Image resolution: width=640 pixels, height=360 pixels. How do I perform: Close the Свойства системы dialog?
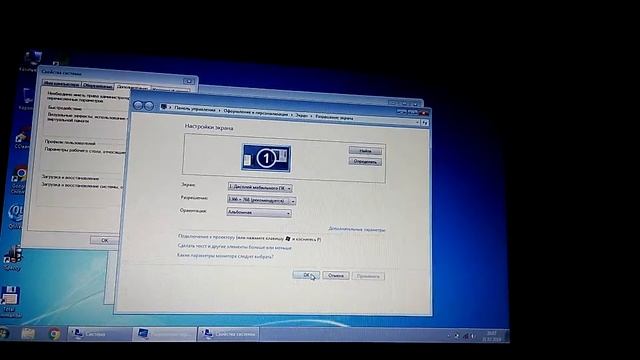point(188,81)
